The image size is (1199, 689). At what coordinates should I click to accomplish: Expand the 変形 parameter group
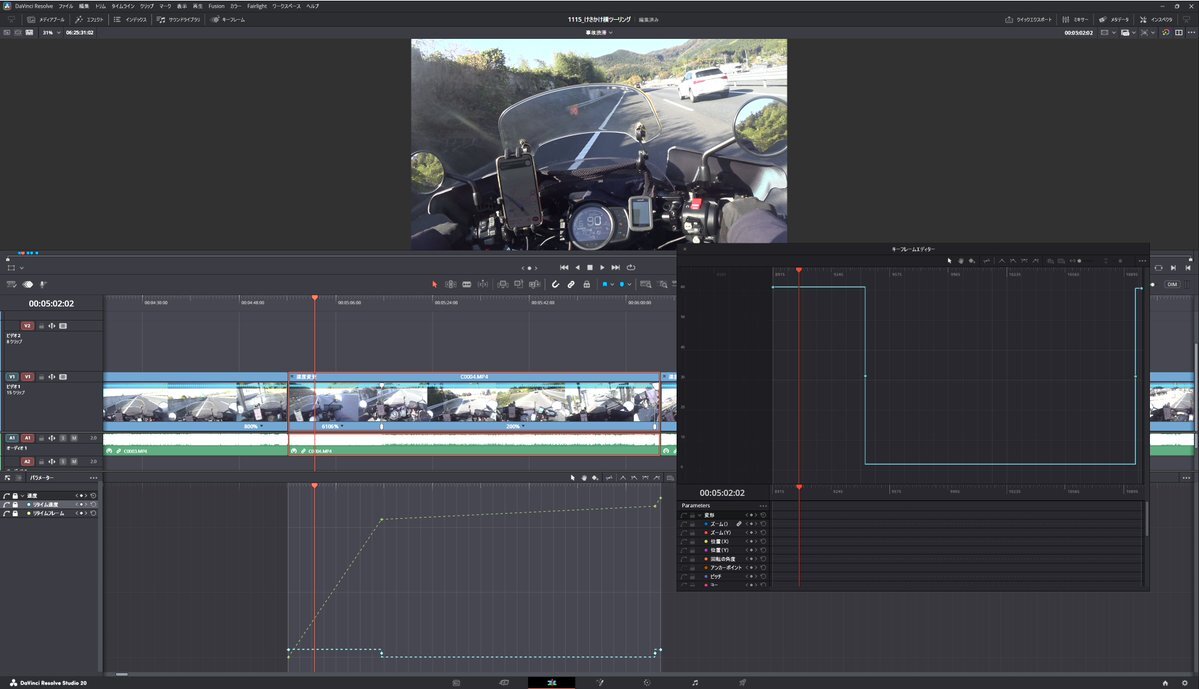[700, 515]
